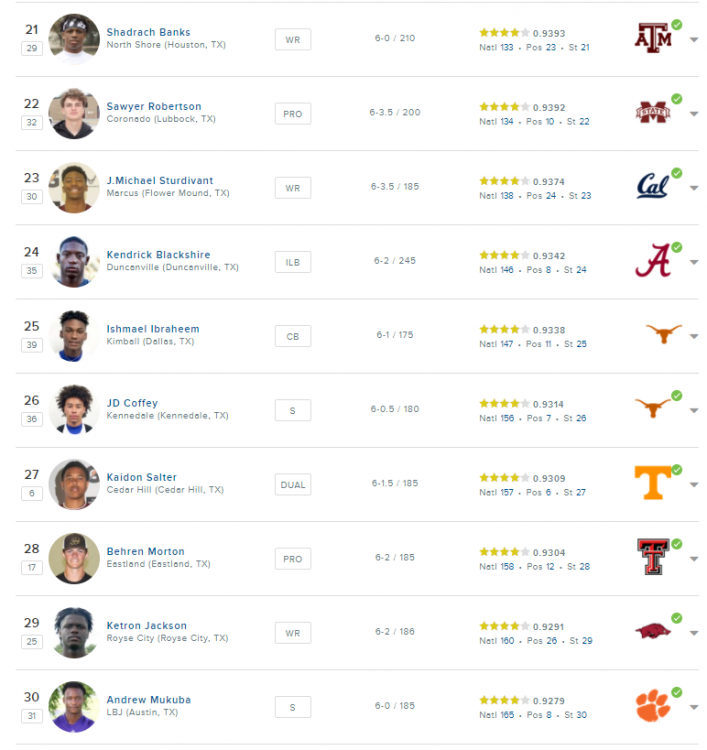Click the Texas Longhorns logo for Ishmael Ibraheem
Viewport: 707px width, 750px height.
coord(664,335)
